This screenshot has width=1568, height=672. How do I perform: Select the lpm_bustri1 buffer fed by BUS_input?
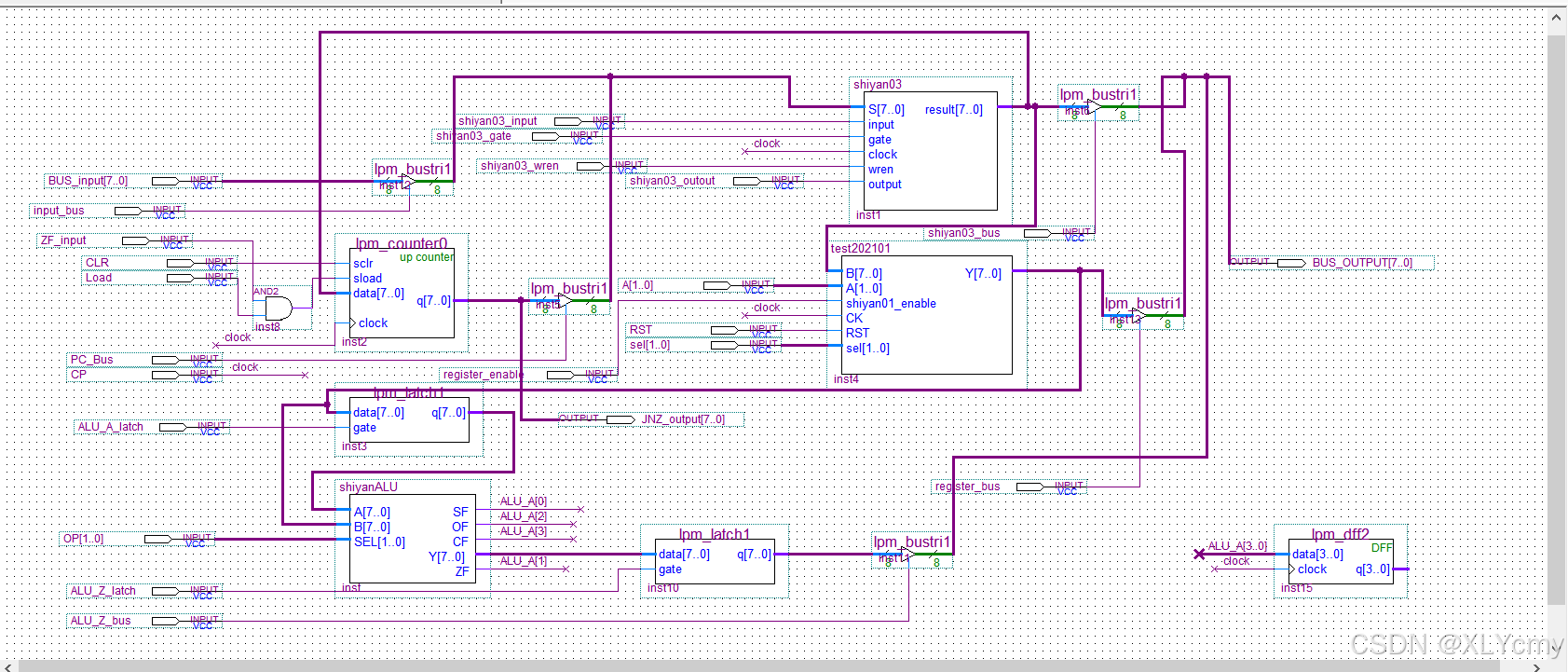click(x=407, y=182)
